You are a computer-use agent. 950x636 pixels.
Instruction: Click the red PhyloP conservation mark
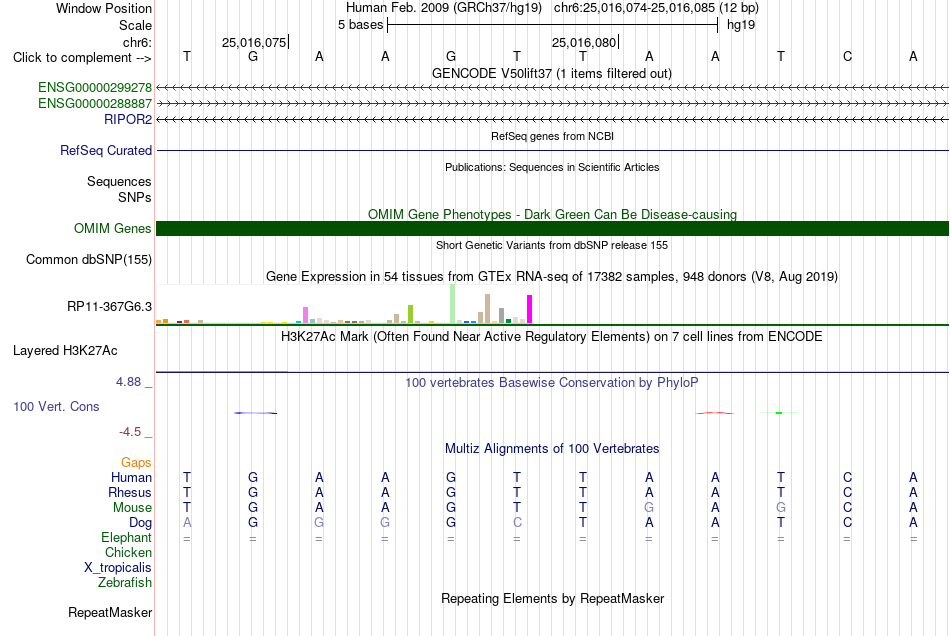(x=715, y=413)
